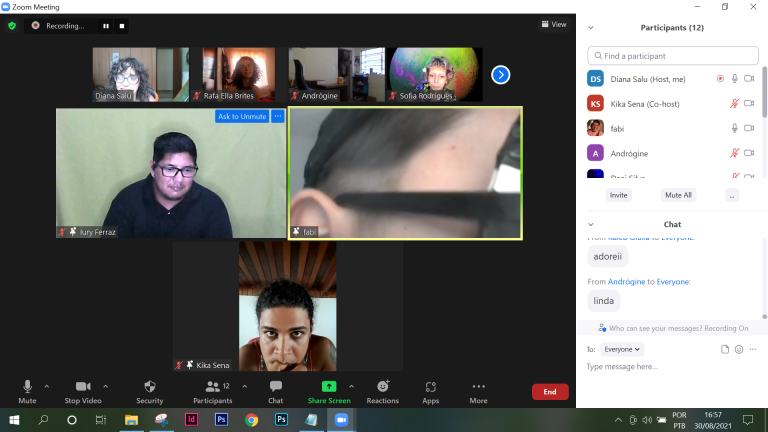
Task: Toggle Diana Salu camera in participant list
Action: (x=749, y=78)
